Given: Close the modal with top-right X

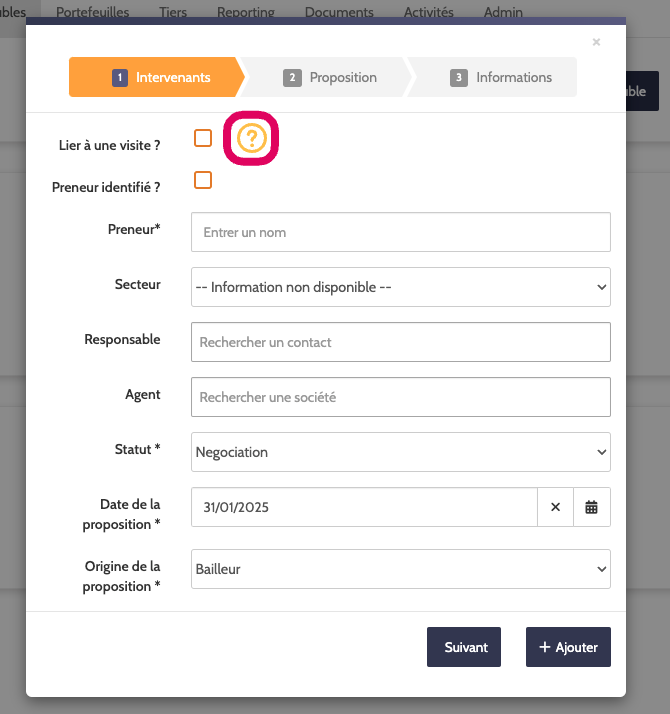Looking at the screenshot, I should click(596, 42).
